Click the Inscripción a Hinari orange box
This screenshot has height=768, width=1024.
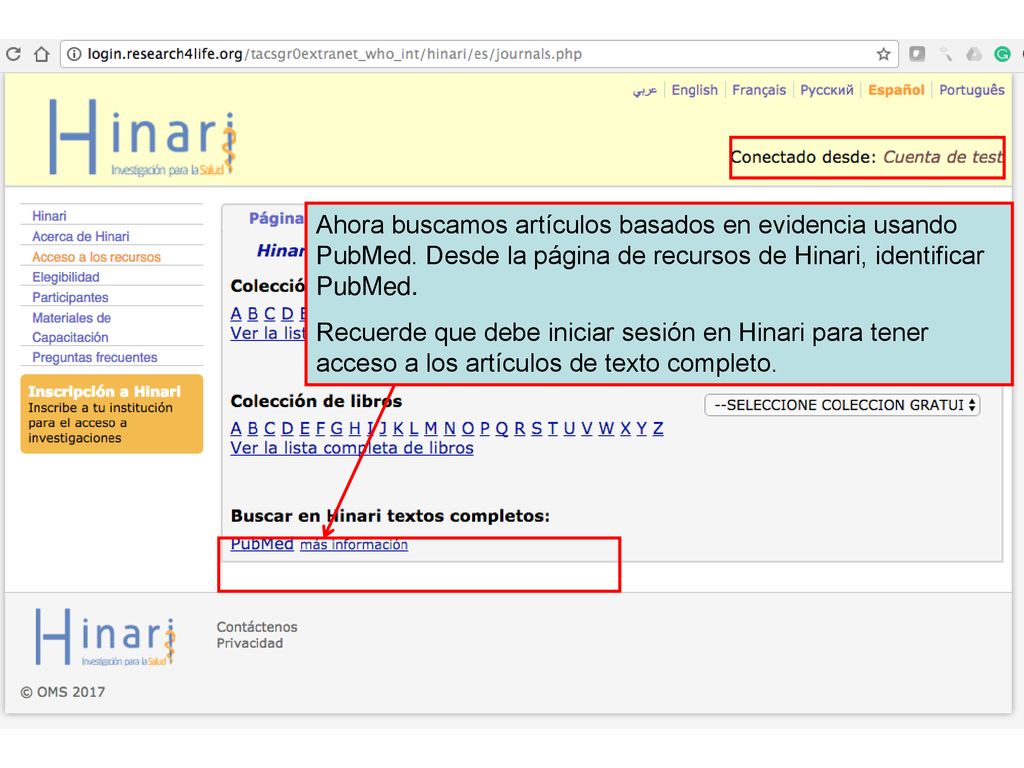pyautogui.click(x=112, y=414)
